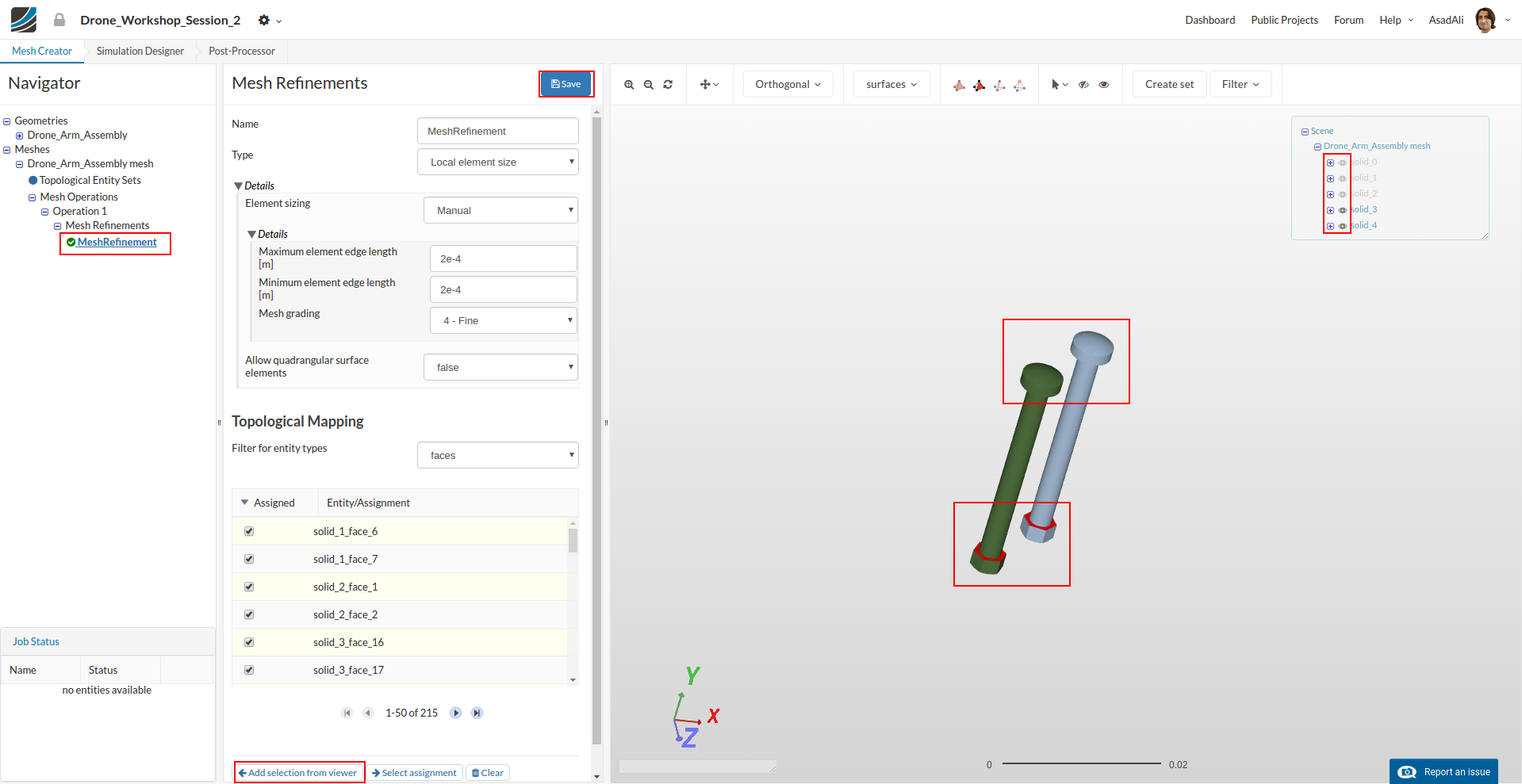1522x784 pixels.
Task: Toggle visibility eye for solid_0
Action: click(1343, 163)
